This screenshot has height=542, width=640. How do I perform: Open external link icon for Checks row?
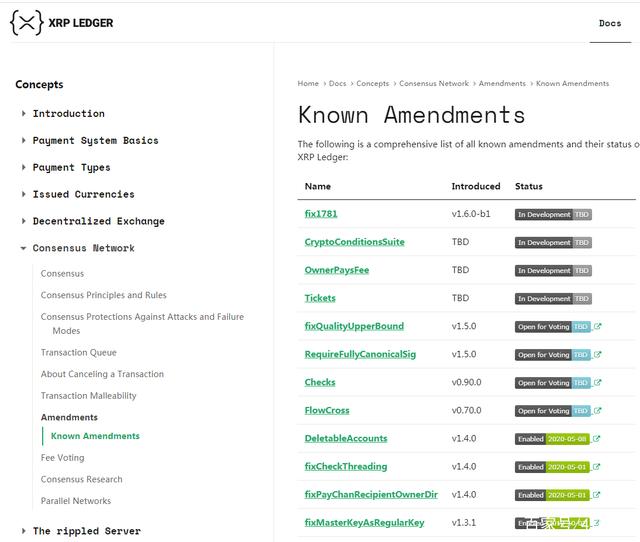(598, 383)
